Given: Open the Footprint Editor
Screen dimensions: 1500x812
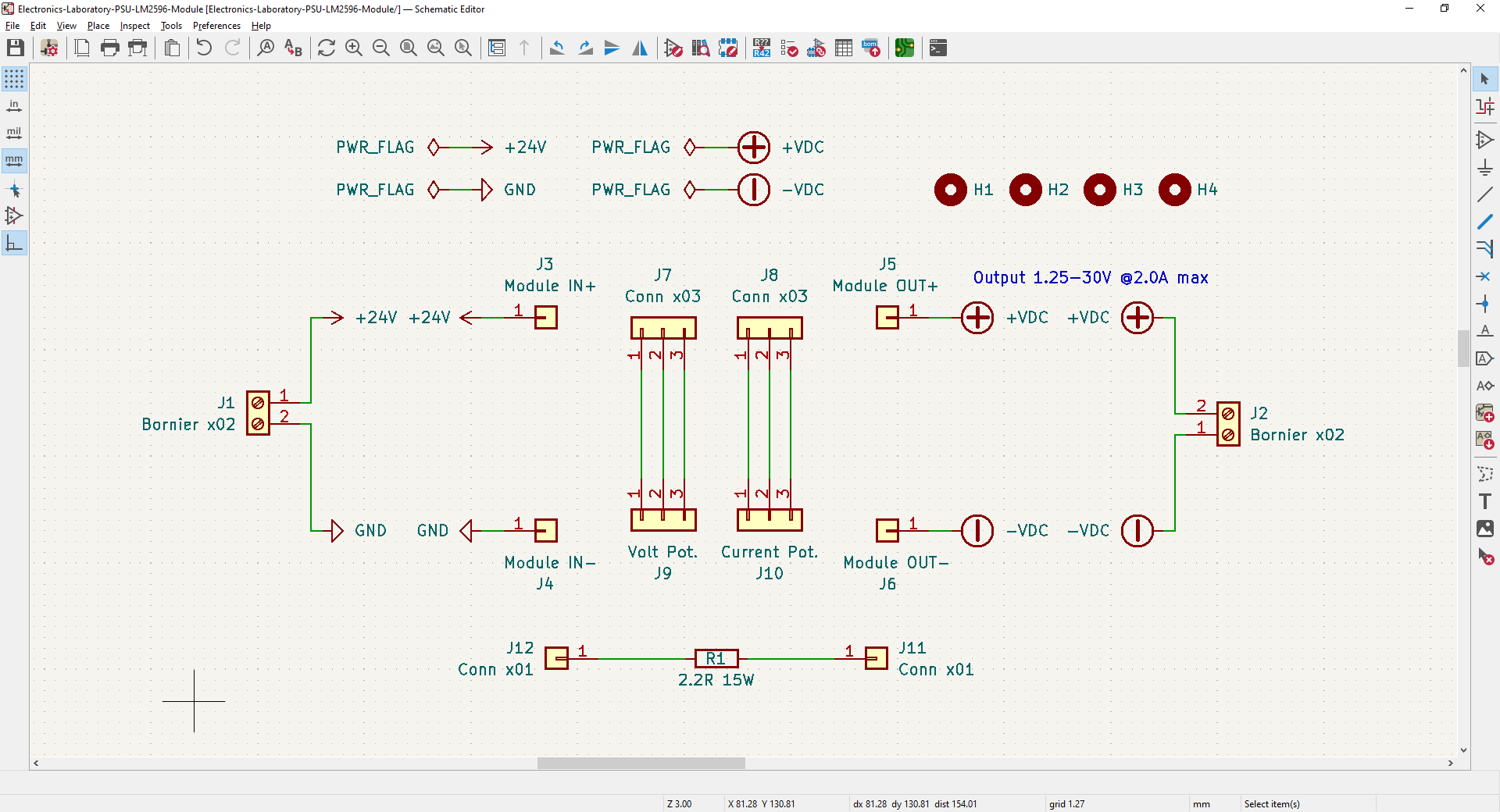Looking at the screenshot, I should [x=728, y=48].
